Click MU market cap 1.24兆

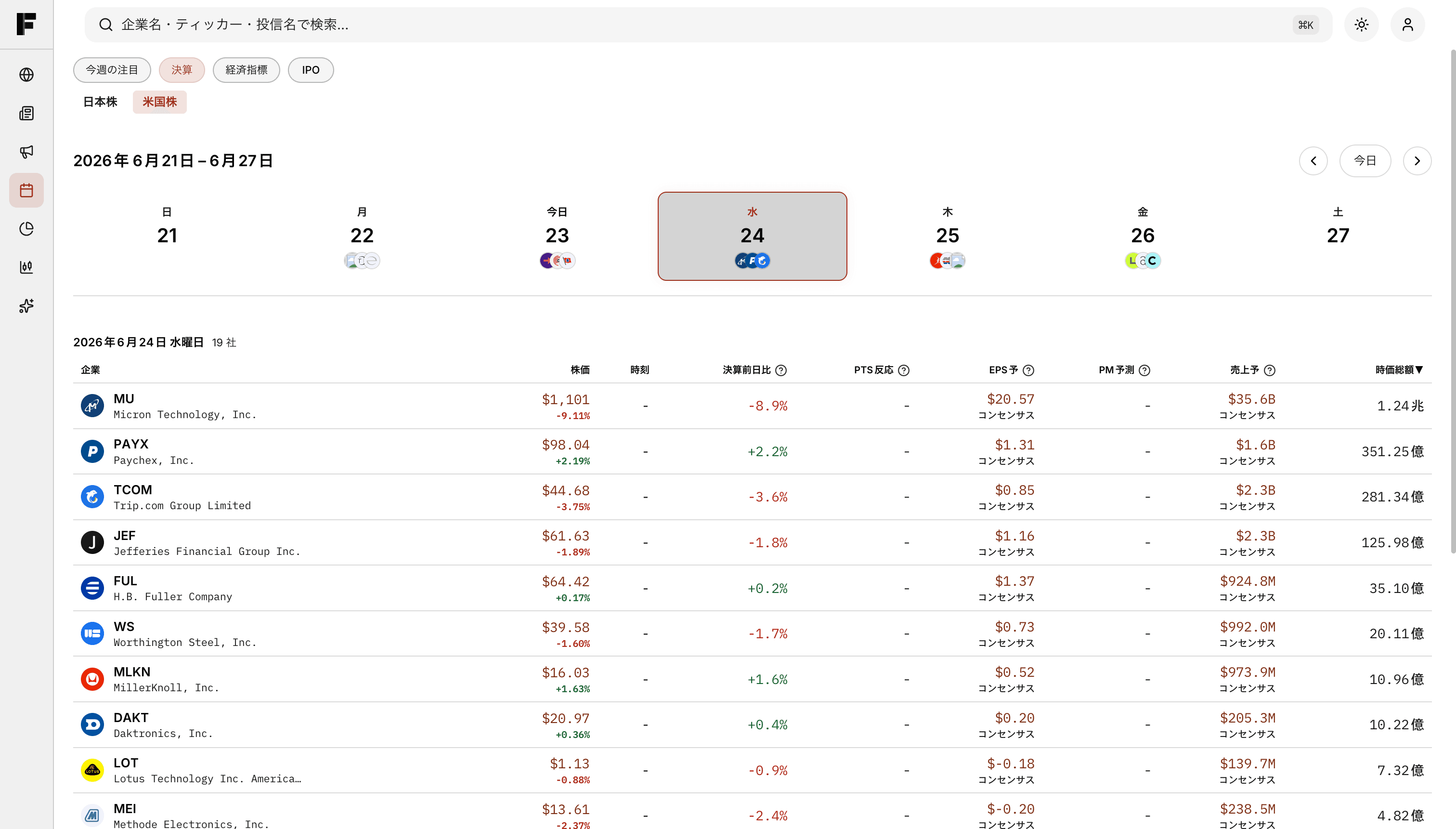(1400, 406)
